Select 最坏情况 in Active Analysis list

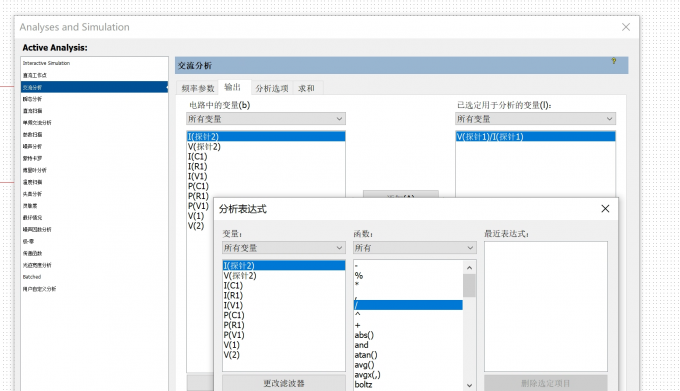[x=94, y=218]
